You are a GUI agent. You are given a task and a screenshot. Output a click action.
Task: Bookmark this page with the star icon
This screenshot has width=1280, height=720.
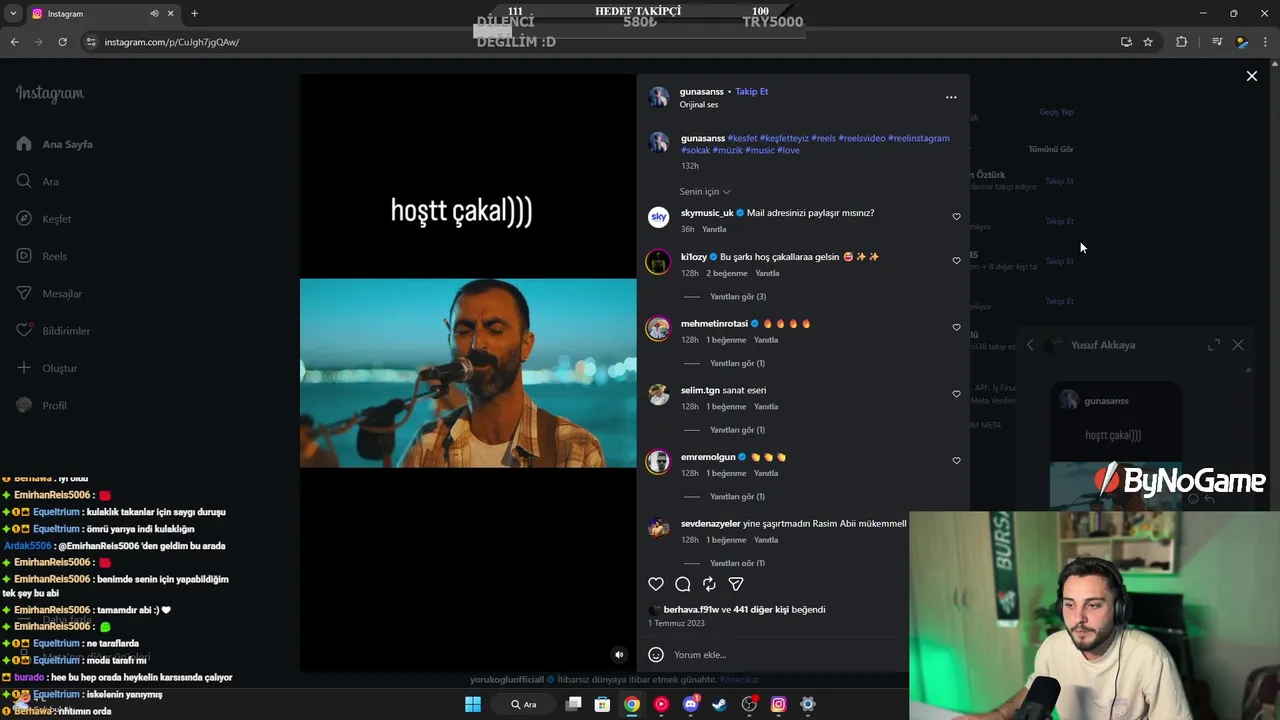1148,42
